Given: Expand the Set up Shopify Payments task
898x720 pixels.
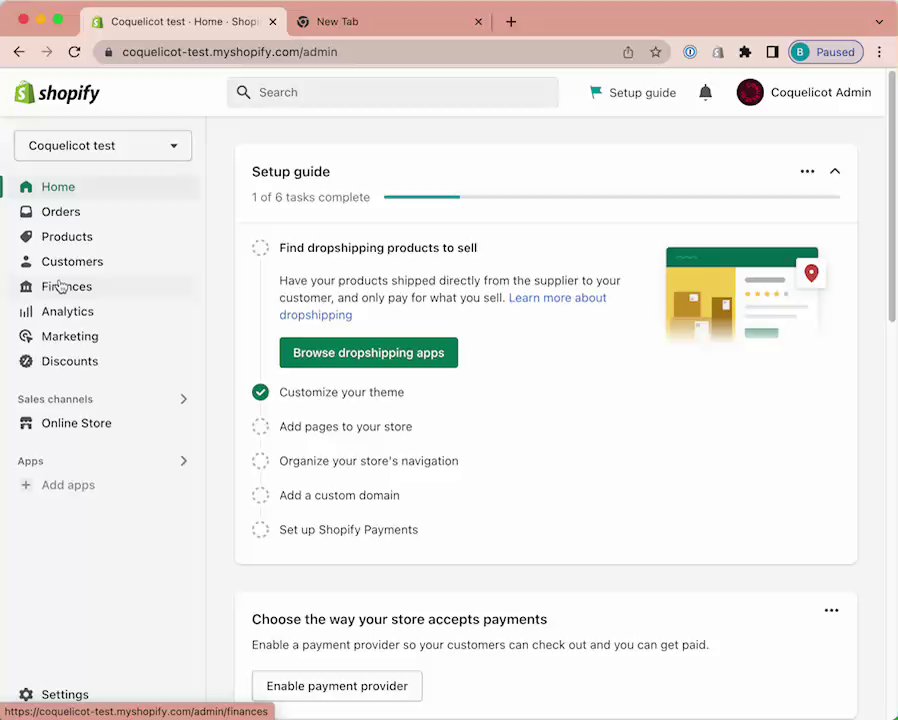Looking at the screenshot, I should [349, 530].
